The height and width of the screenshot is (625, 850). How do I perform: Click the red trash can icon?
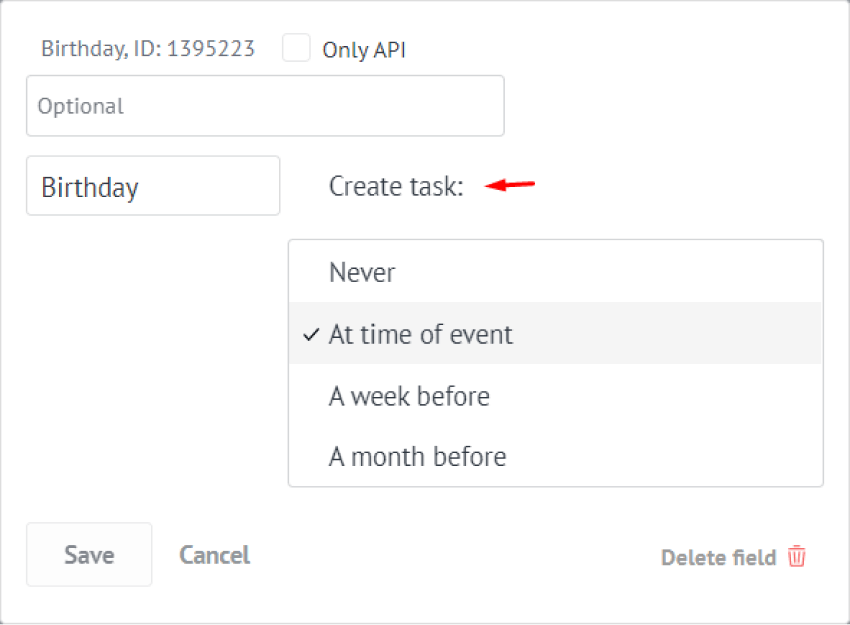[797, 557]
